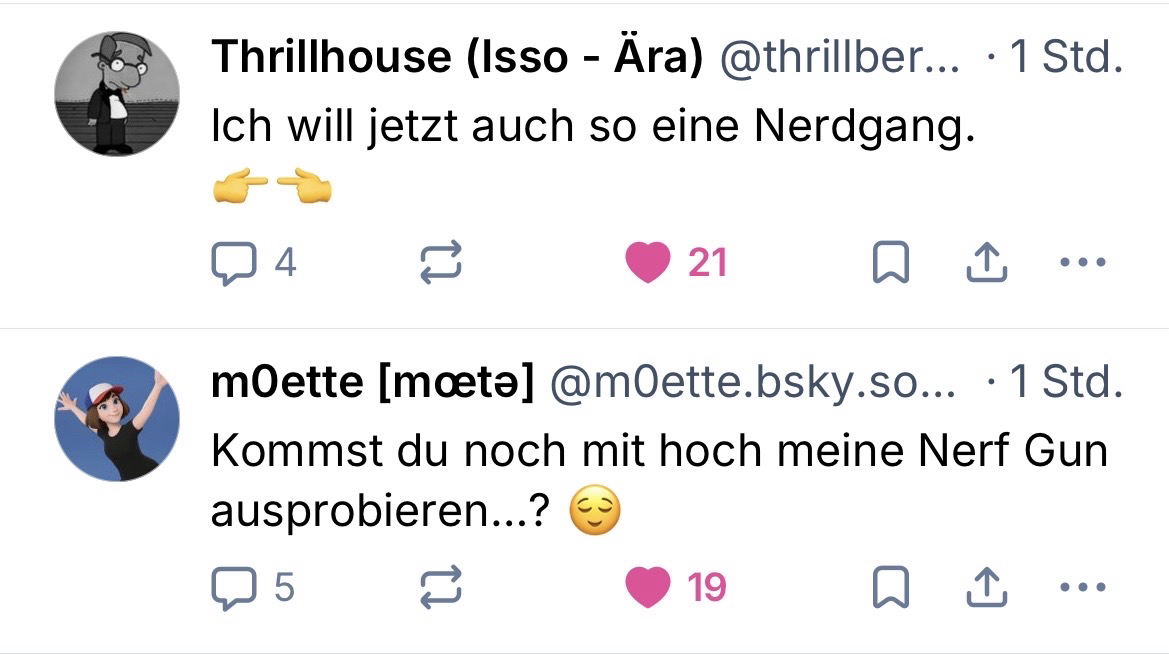Repost m0ette's Nerf Gun post
The height and width of the screenshot is (654, 1169).
(x=440, y=588)
